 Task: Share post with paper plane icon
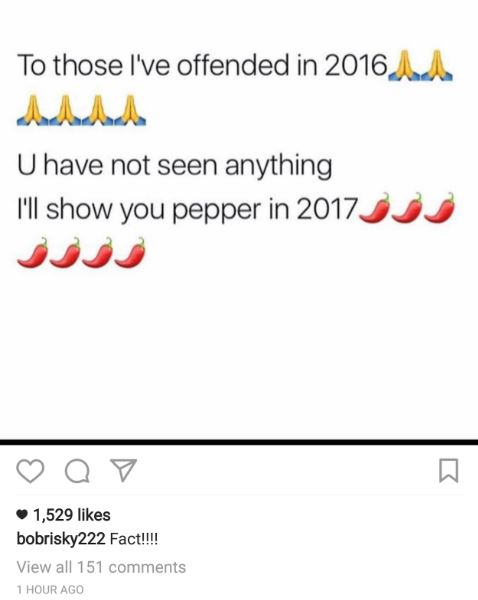pyautogui.click(x=123, y=470)
